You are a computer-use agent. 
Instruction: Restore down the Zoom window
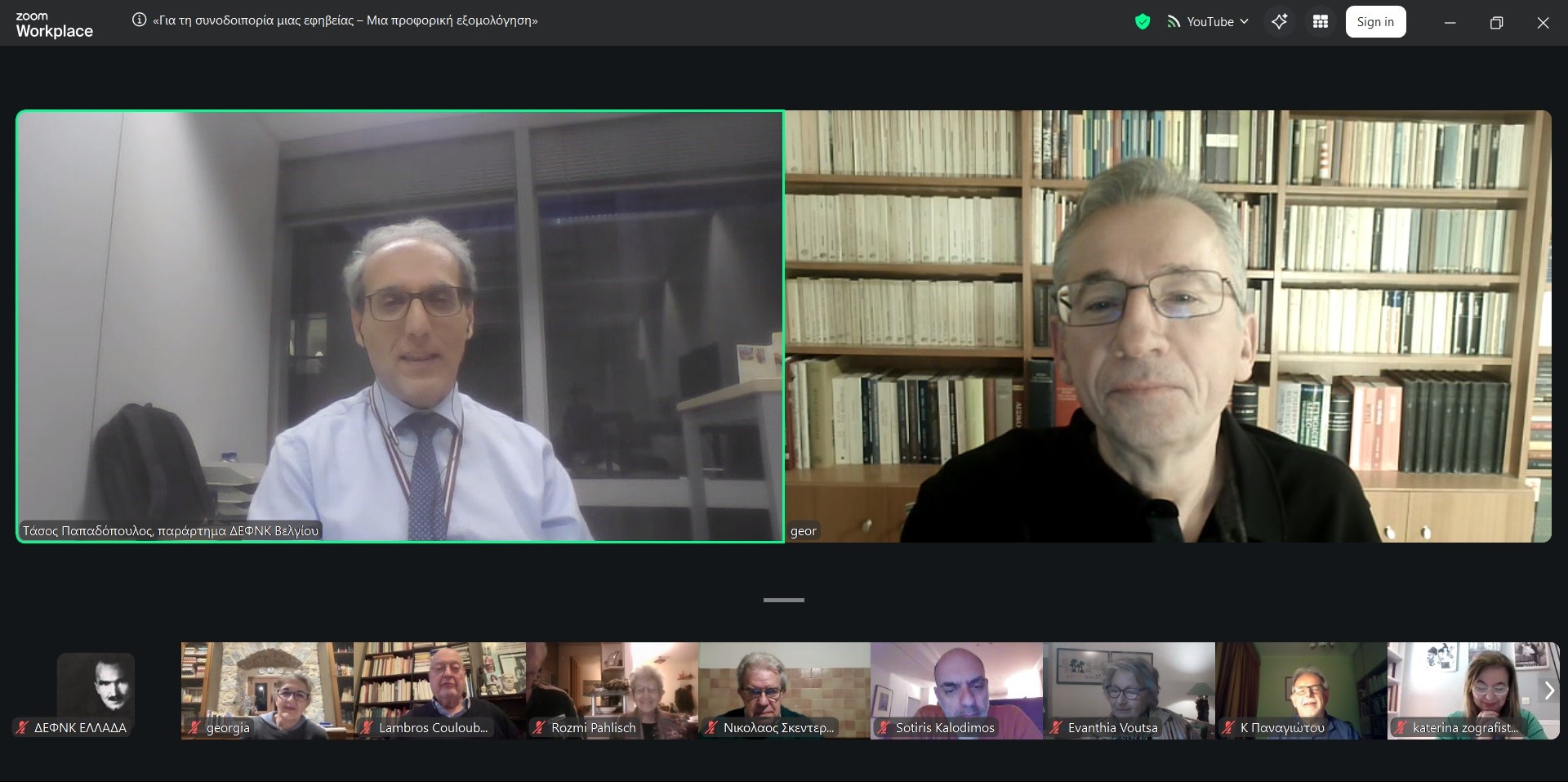click(x=1496, y=23)
